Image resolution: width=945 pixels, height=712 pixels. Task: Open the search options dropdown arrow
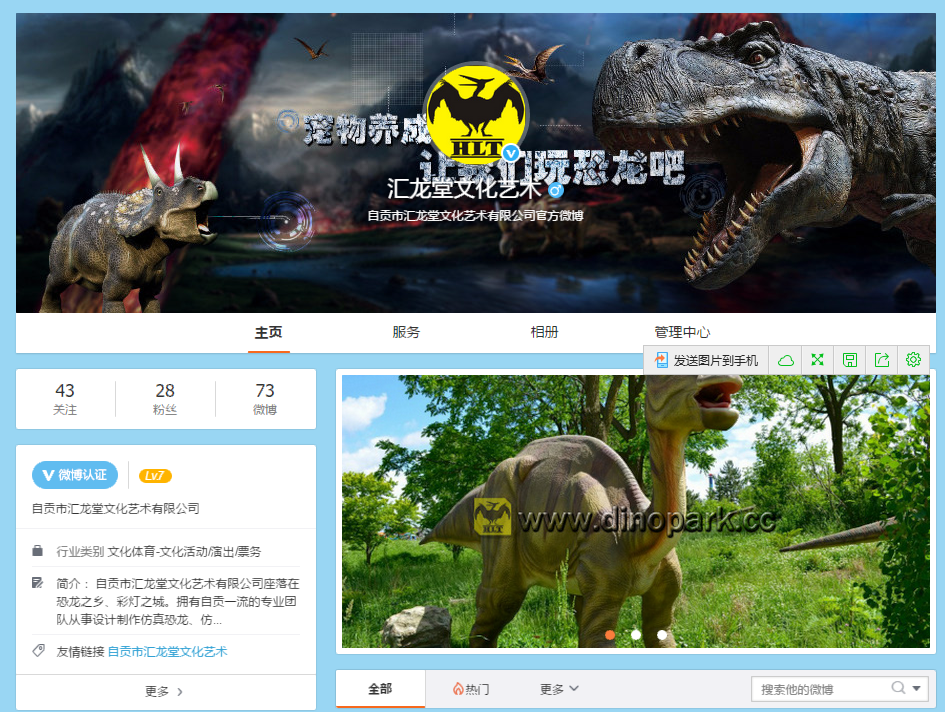pos(917,688)
